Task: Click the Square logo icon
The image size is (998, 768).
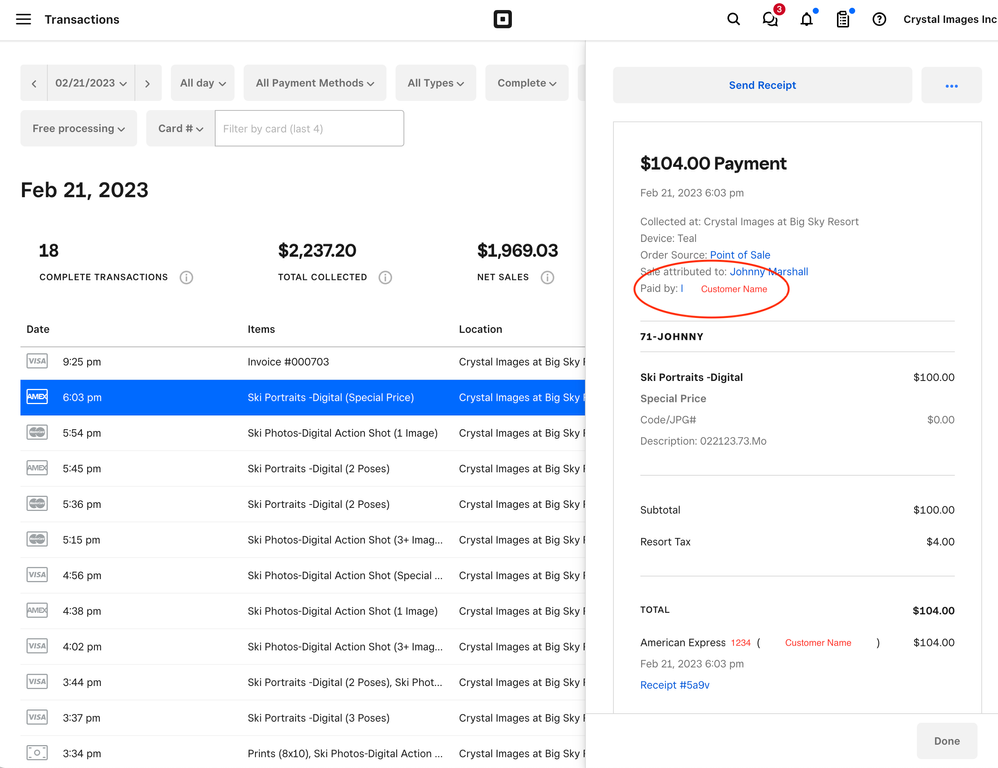Action: pyautogui.click(x=503, y=19)
